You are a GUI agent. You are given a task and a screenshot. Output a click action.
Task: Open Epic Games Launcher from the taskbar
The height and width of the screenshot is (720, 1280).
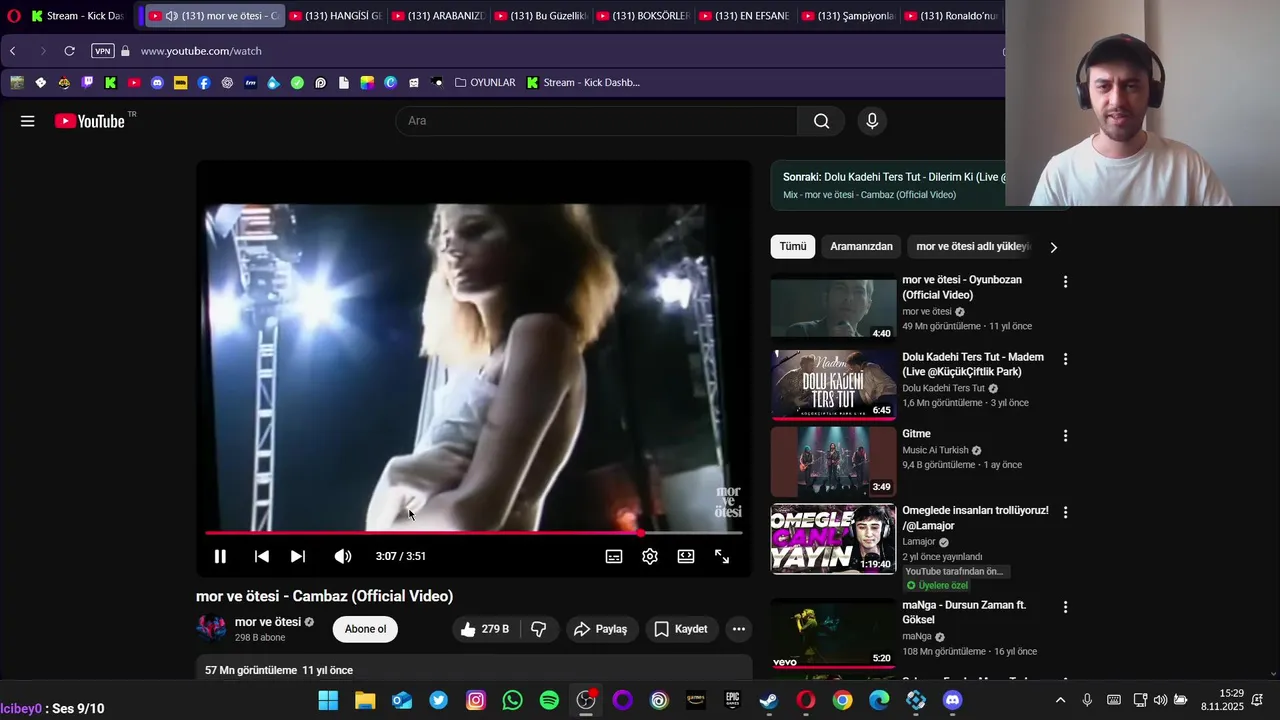[x=733, y=700]
